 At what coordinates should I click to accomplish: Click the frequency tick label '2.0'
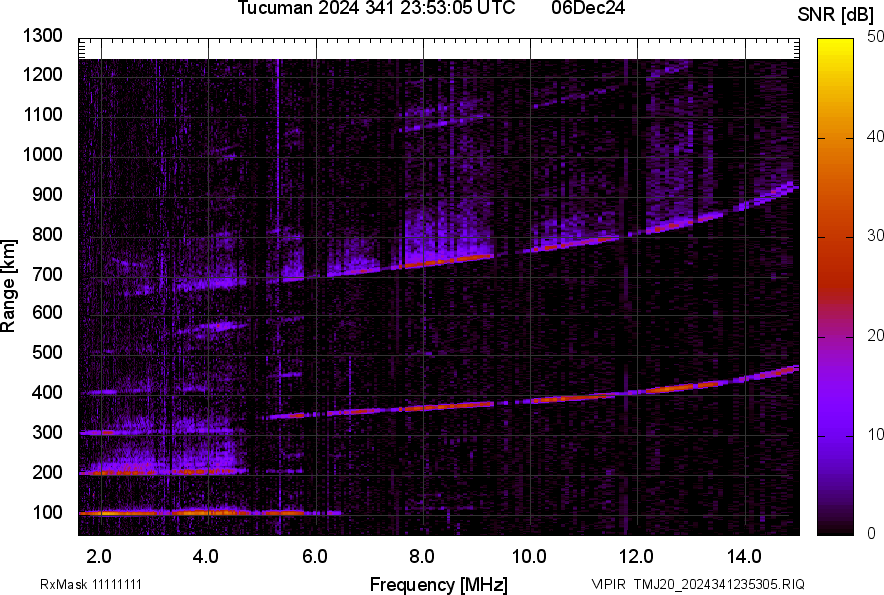pos(99,557)
